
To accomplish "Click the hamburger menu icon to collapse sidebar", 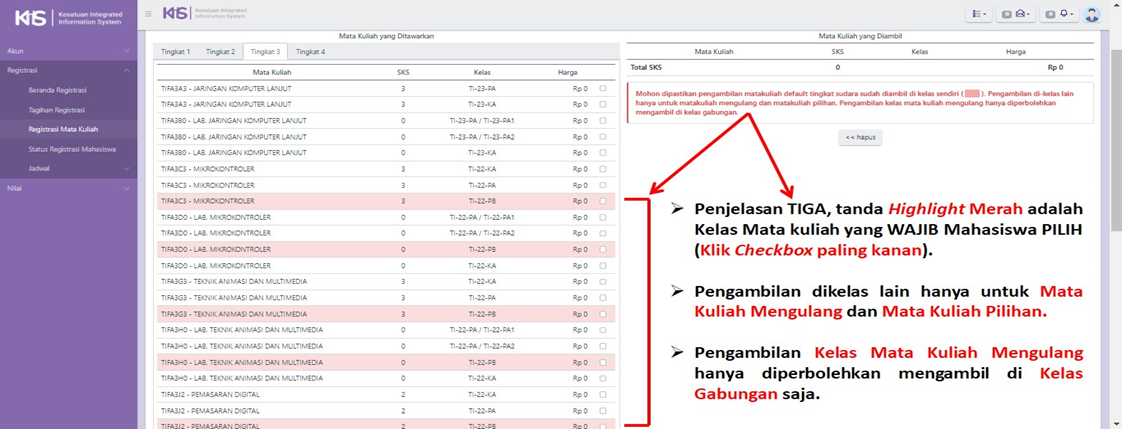I will [149, 13].
